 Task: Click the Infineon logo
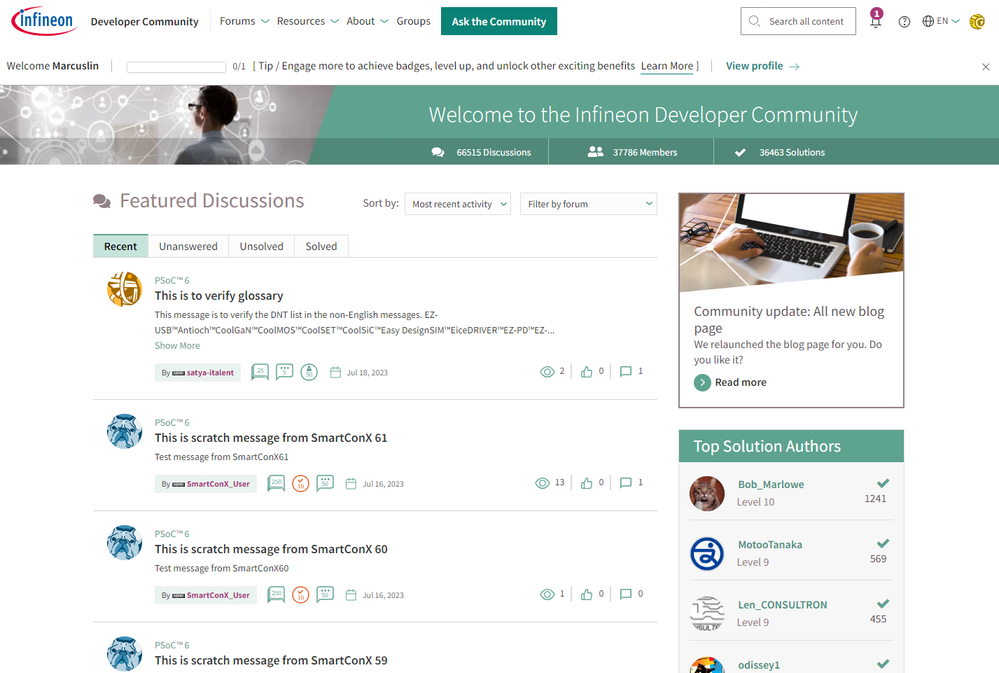coord(43,21)
